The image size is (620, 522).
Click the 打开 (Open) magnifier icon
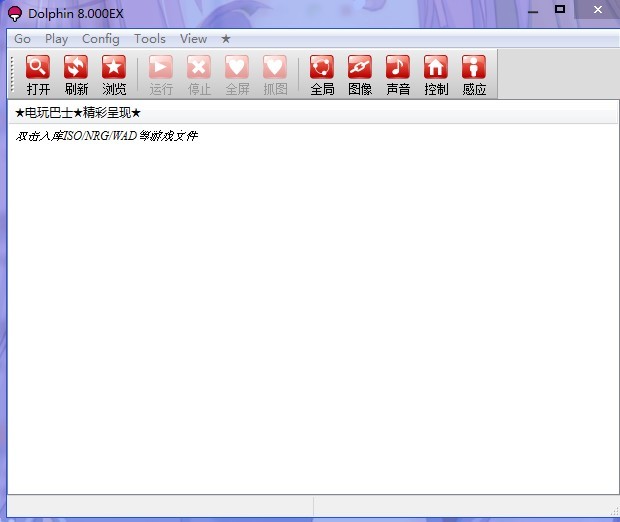(x=38, y=67)
